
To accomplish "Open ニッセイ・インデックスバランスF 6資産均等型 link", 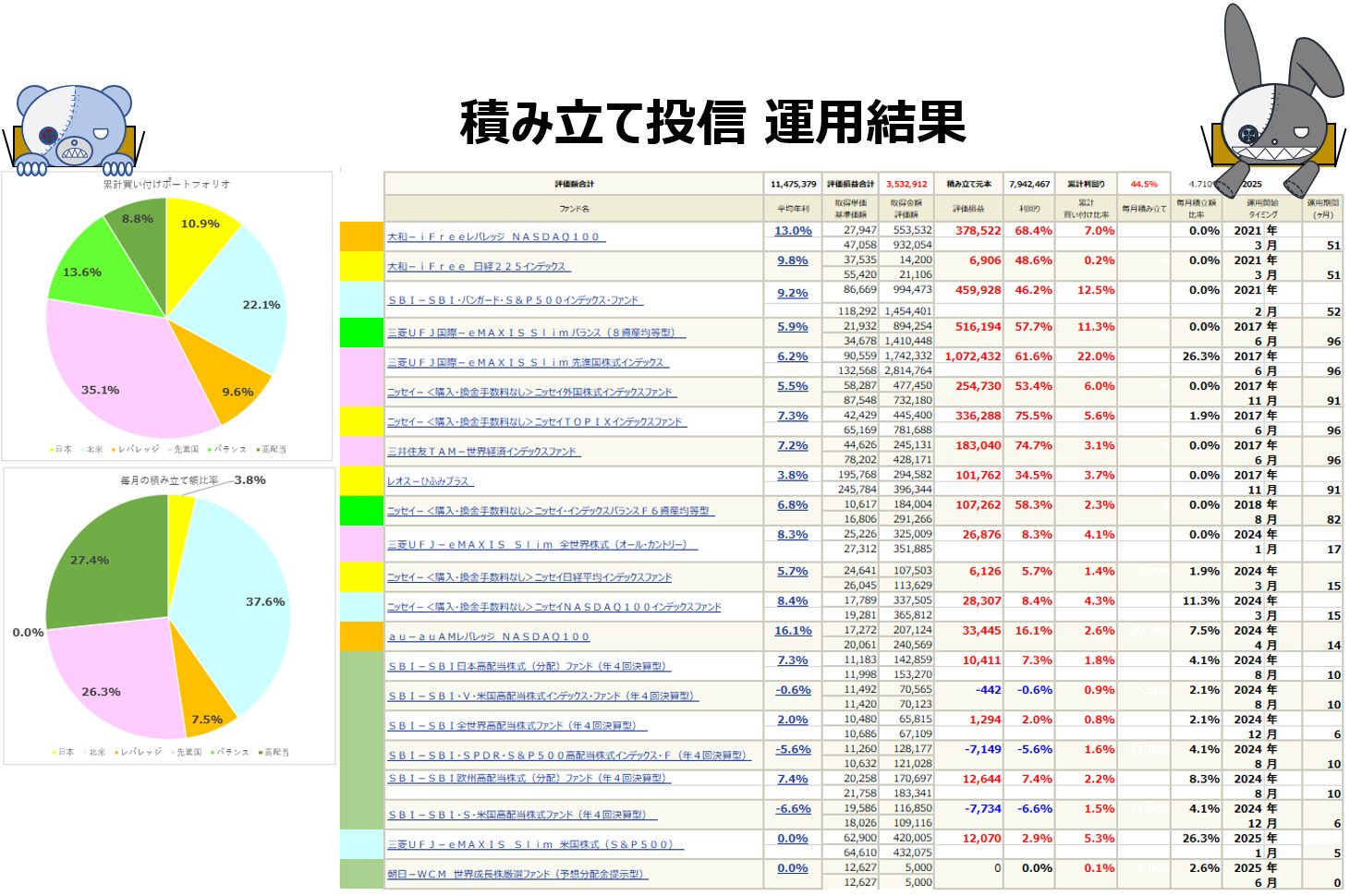I will (550, 511).
